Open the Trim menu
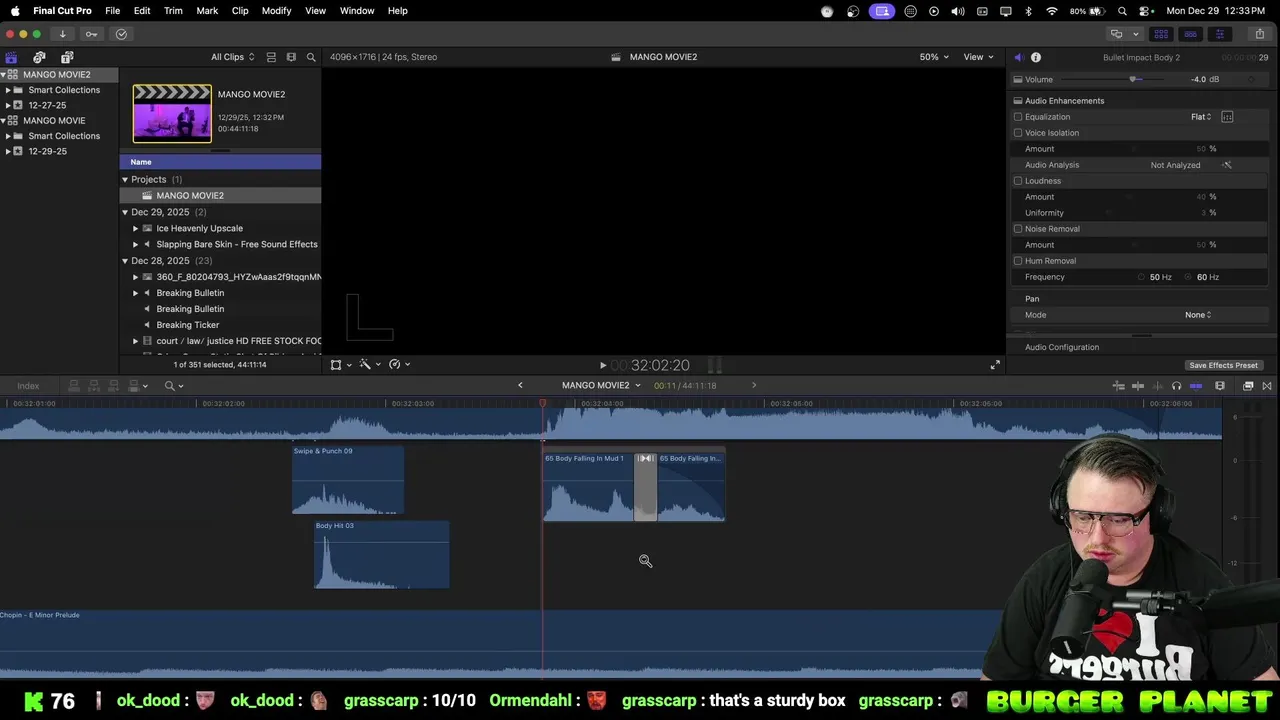This screenshot has width=1280, height=720. tap(173, 11)
